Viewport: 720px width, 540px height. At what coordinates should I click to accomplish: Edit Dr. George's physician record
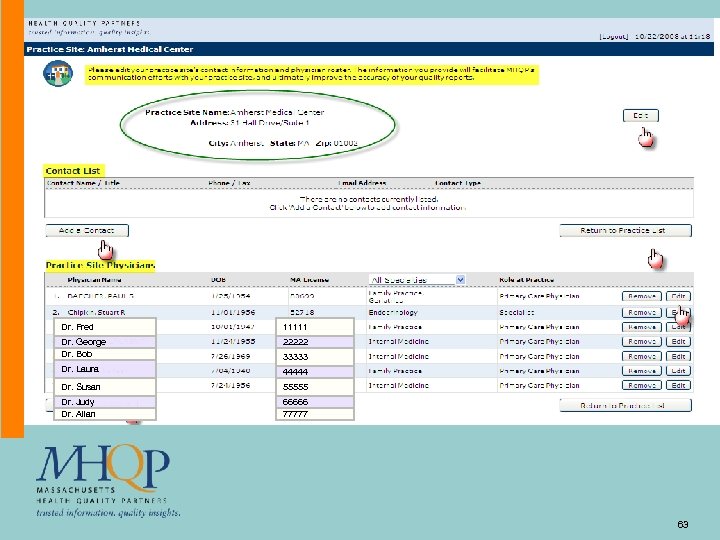click(678, 342)
